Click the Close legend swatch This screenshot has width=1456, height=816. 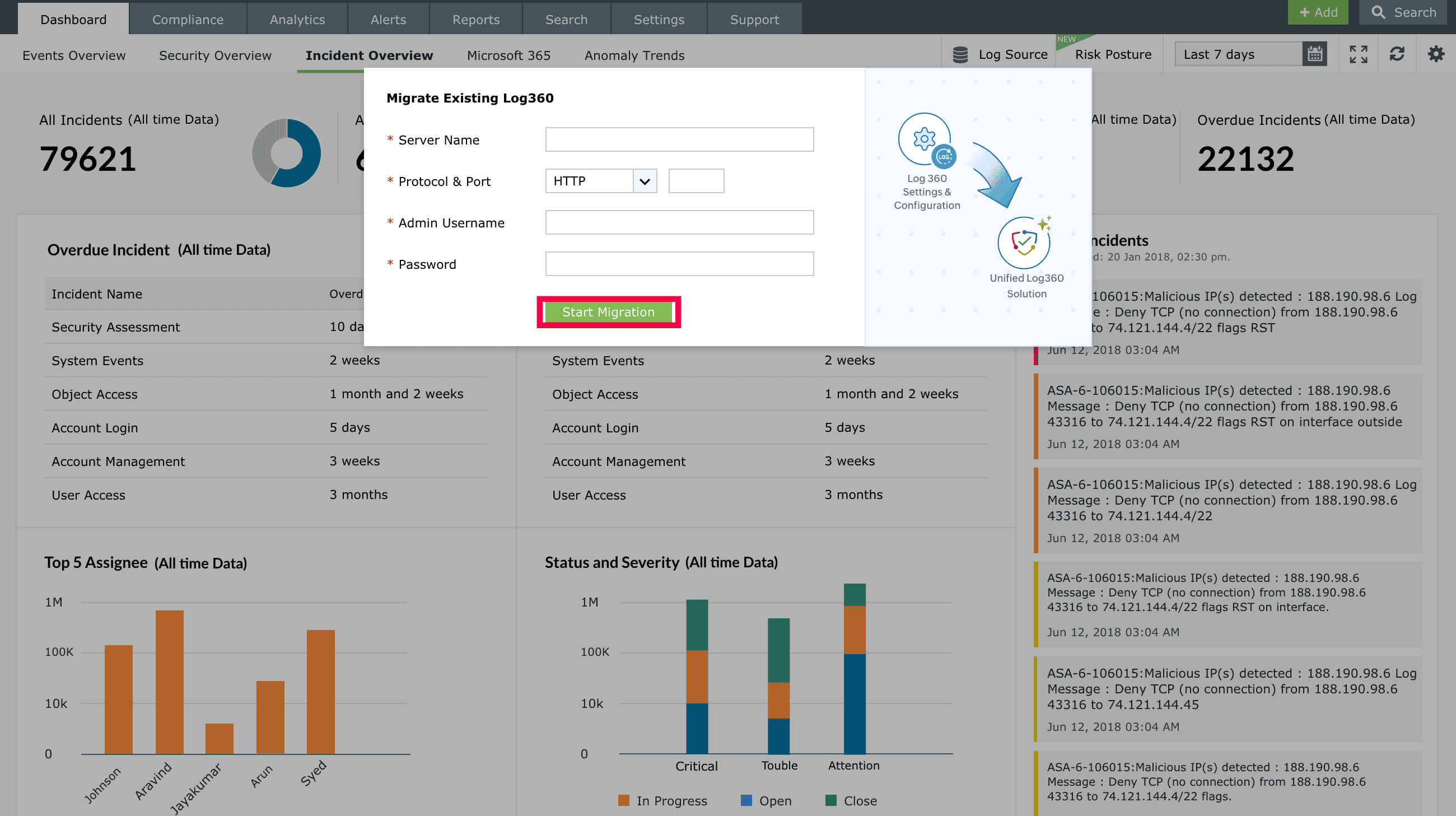coord(830,800)
